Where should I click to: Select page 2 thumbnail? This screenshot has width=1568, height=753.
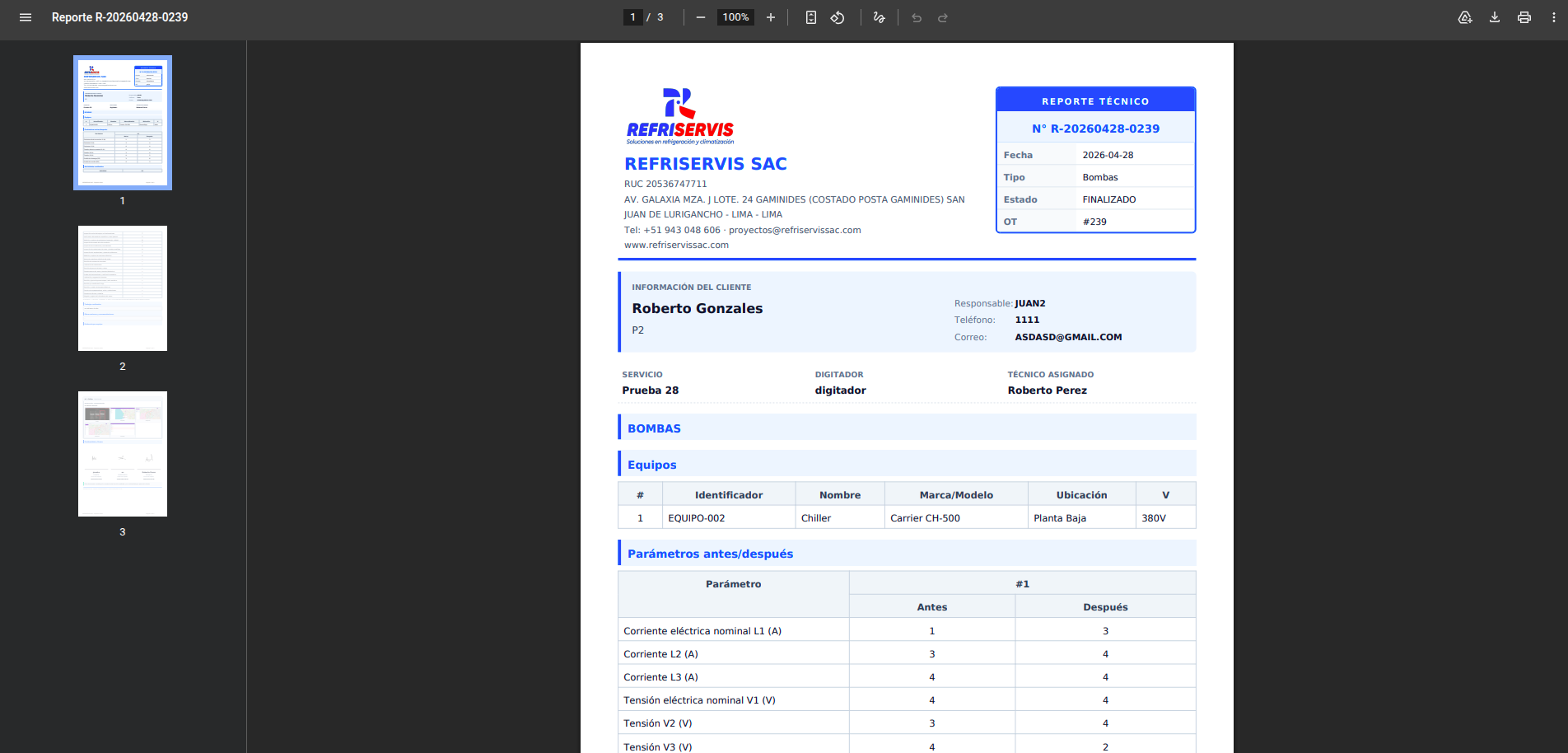[123, 288]
